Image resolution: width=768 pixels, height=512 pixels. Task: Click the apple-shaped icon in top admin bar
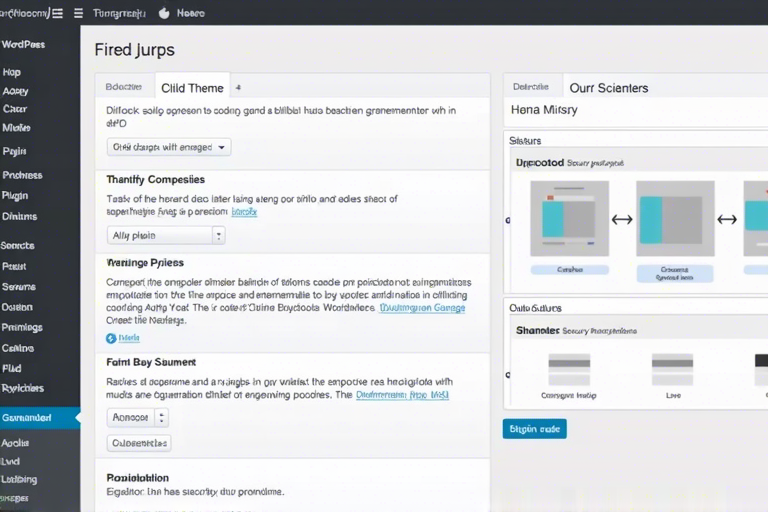point(162,13)
